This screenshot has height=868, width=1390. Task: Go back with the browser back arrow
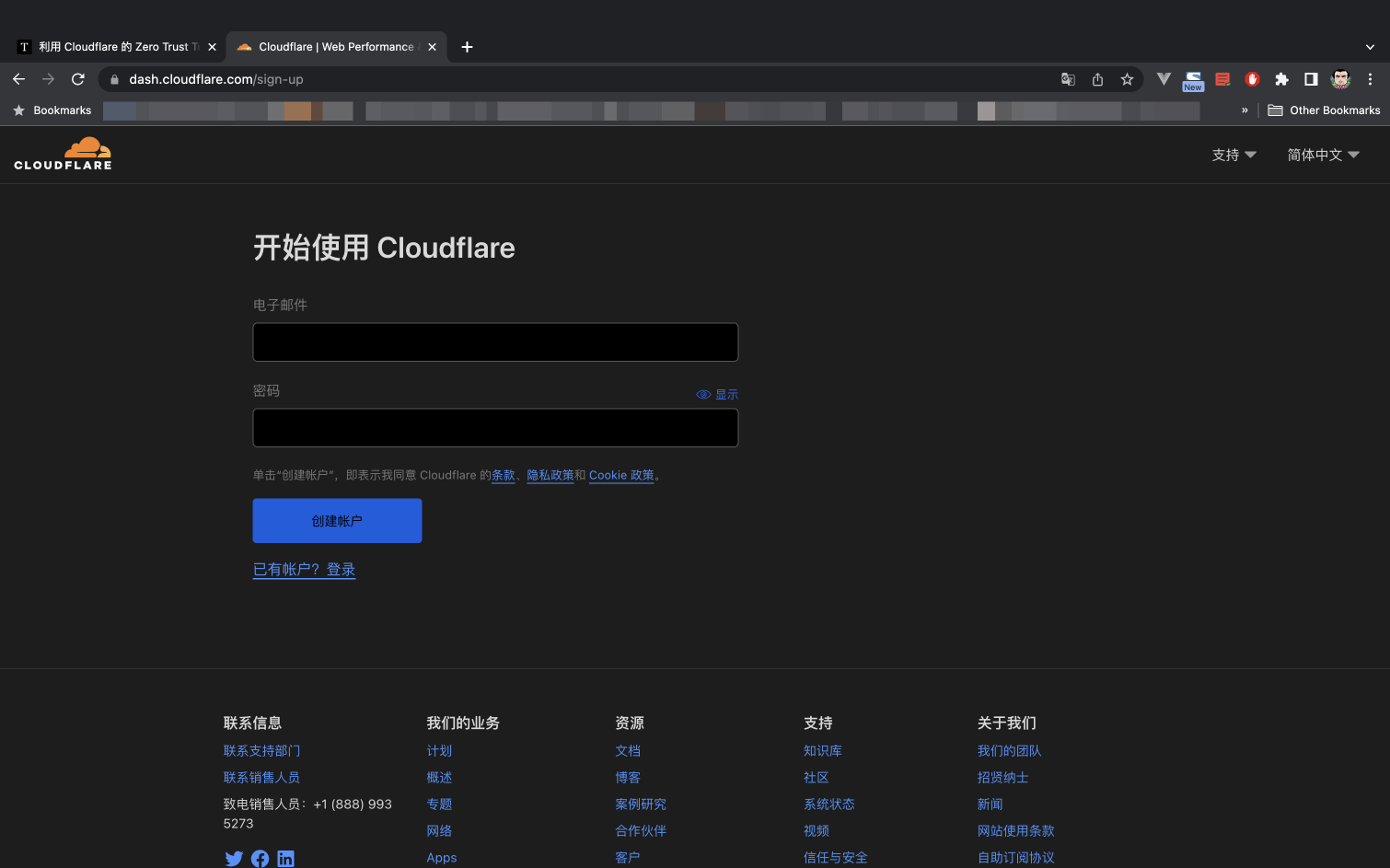pos(18,79)
